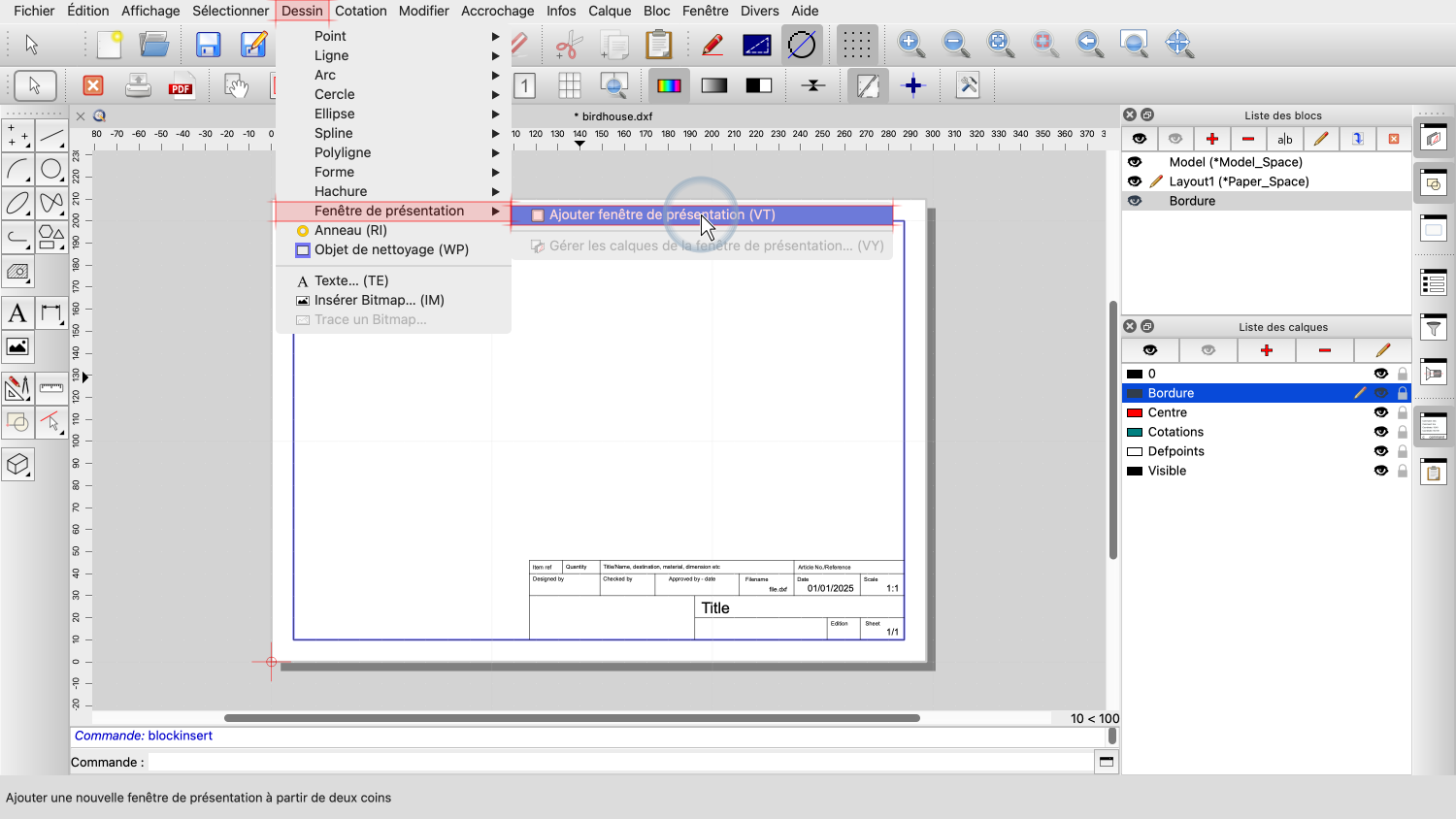Click the Export PDF icon
1456x819 pixels.
181,86
